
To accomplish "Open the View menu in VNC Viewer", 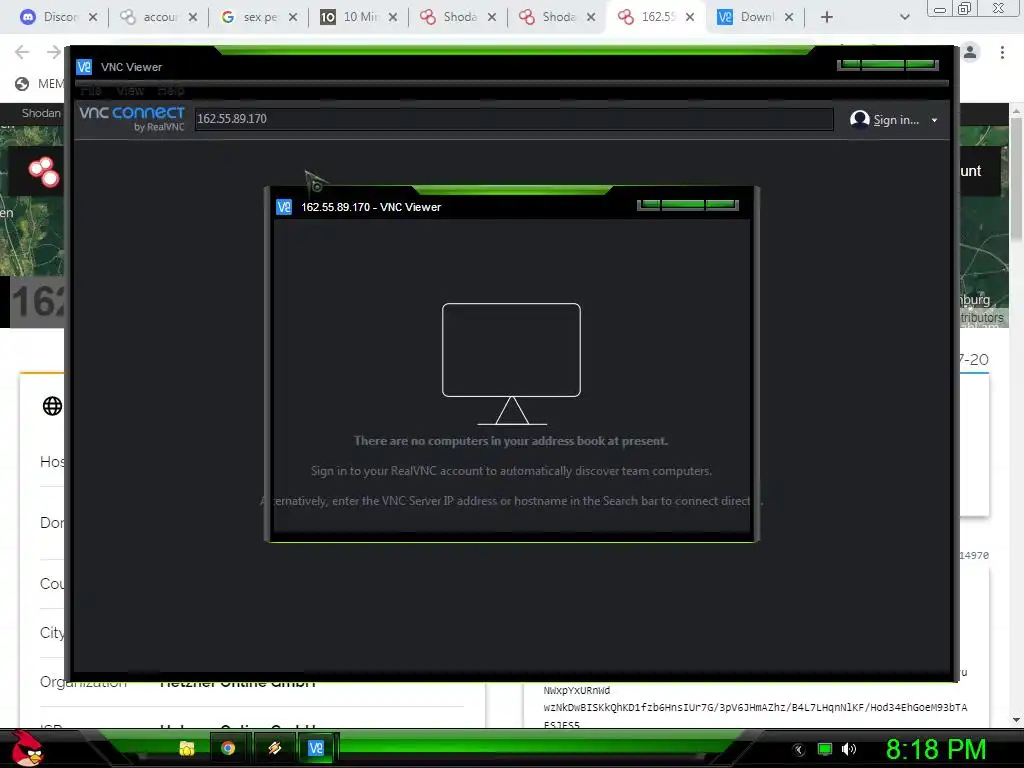I will click(x=130, y=90).
